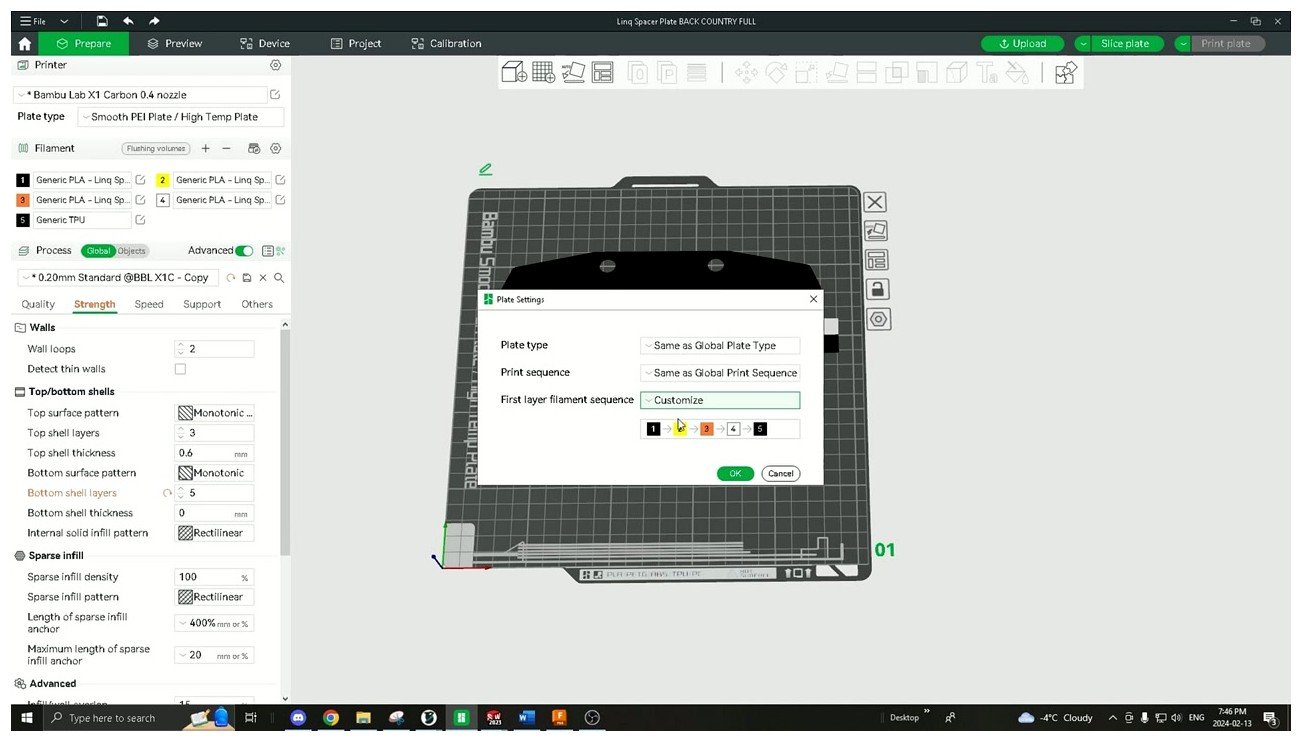Click yellow filament 2 swatch in sidebar

[x=163, y=180]
